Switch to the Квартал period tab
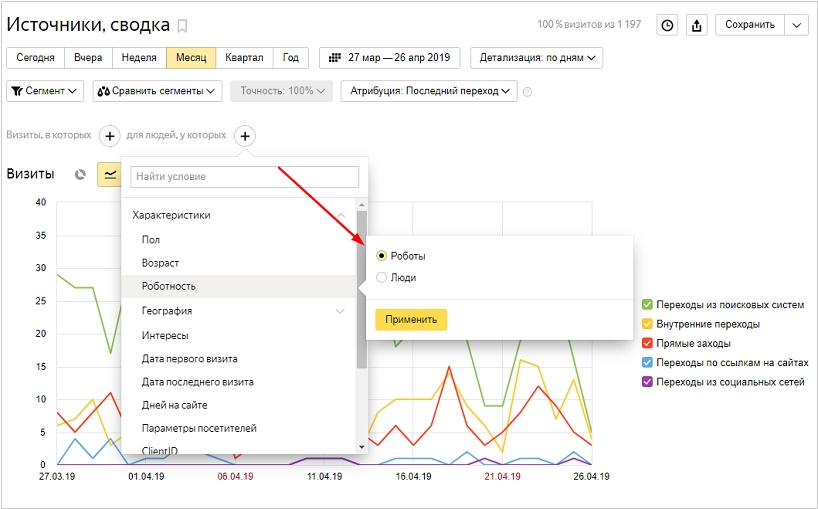 (x=244, y=58)
